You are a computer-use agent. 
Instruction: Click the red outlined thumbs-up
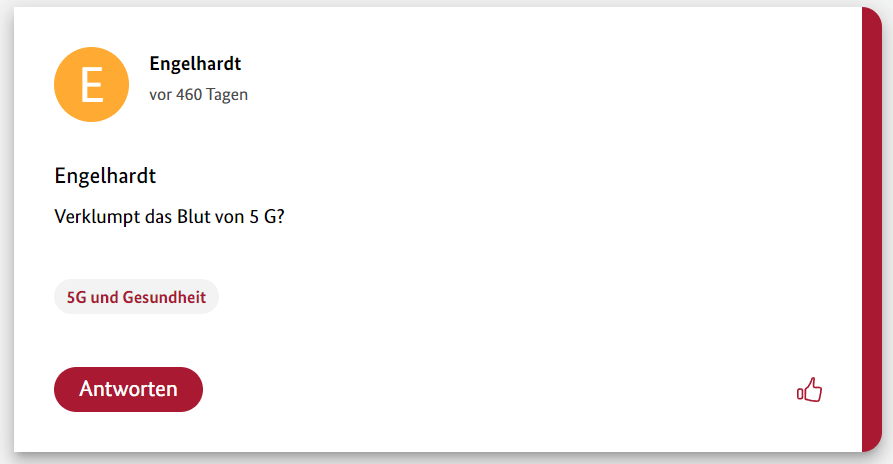(809, 390)
